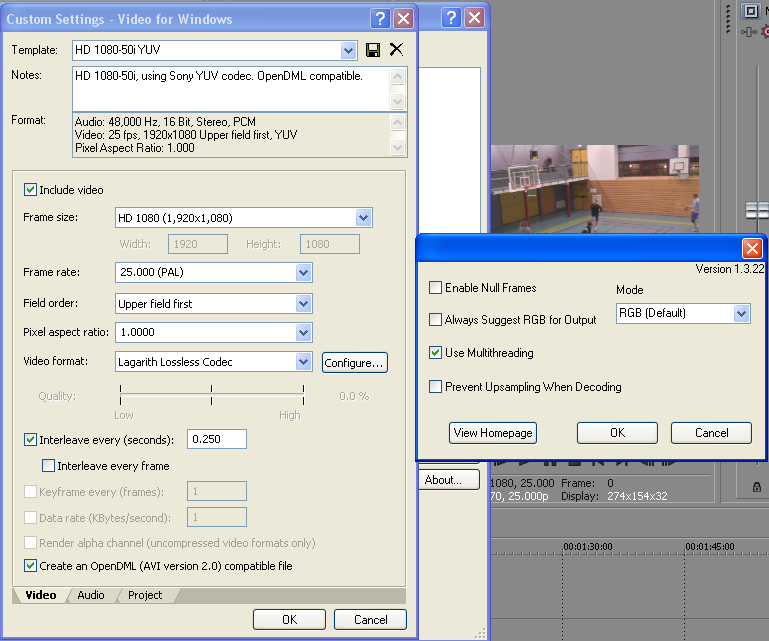
Task: Switch to the Audio tab
Action: coord(90,595)
